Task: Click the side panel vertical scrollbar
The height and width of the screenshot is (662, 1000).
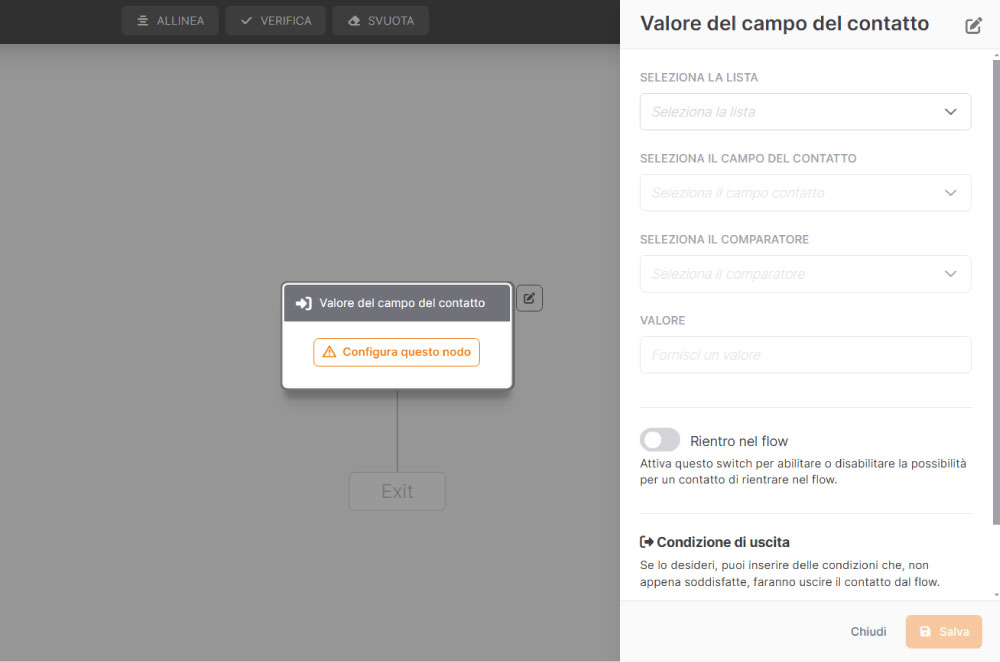Action: point(996,292)
